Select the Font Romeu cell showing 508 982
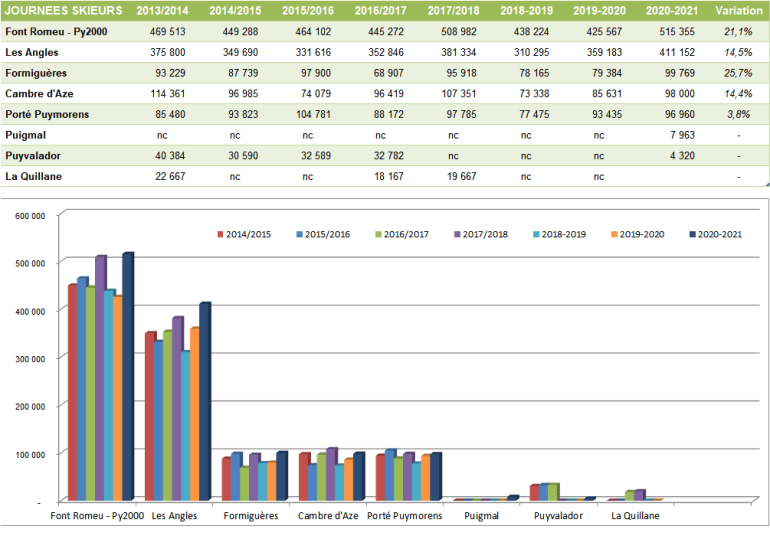 pyautogui.click(x=453, y=31)
